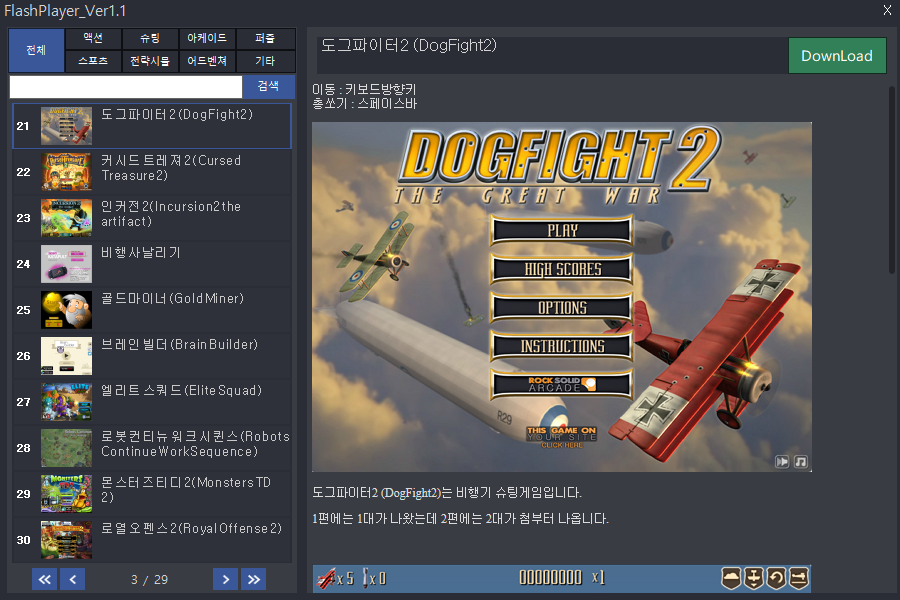This screenshot has width=900, height=600.
Task: Click the green DownLoad button
Action: pos(837,56)
